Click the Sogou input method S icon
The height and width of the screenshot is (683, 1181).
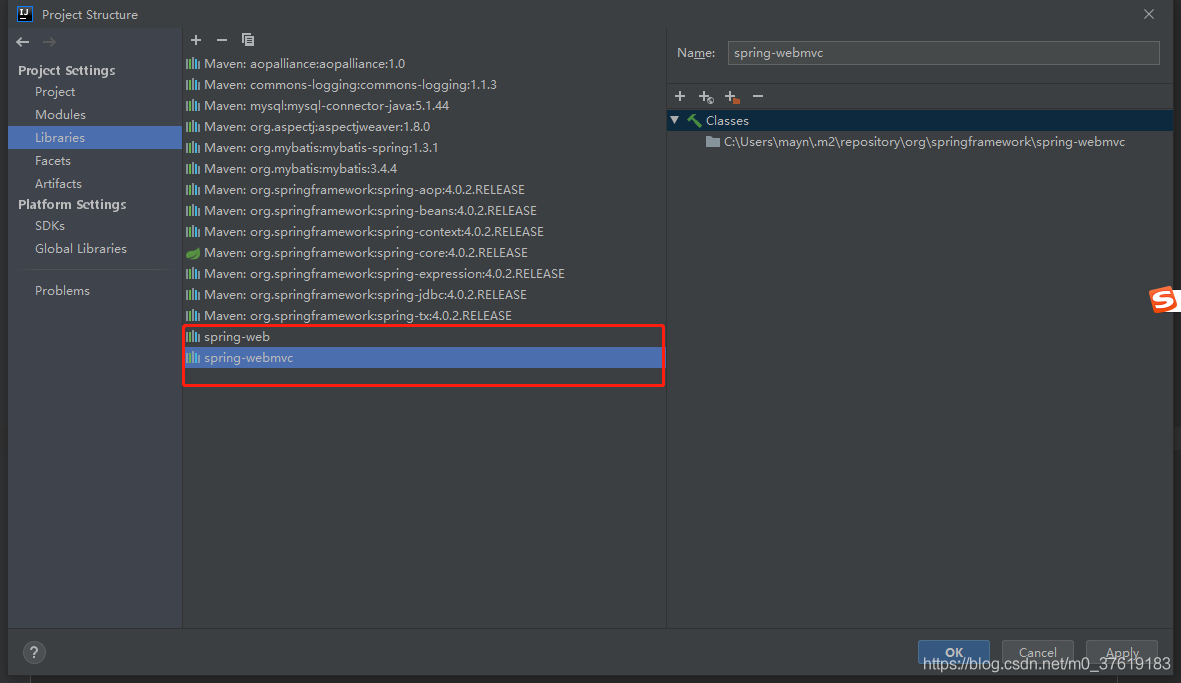(x=1163, y=300)
